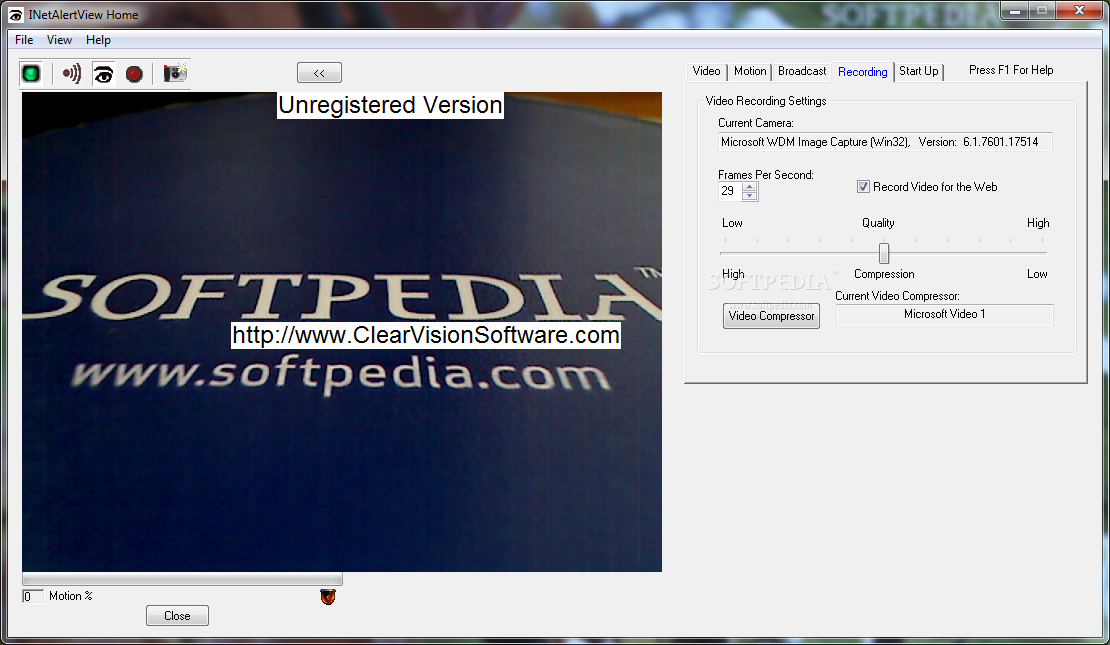Click the Current Camera text field
The width and height of the screenshot is (1110, 645).
[x=885, y=142]
